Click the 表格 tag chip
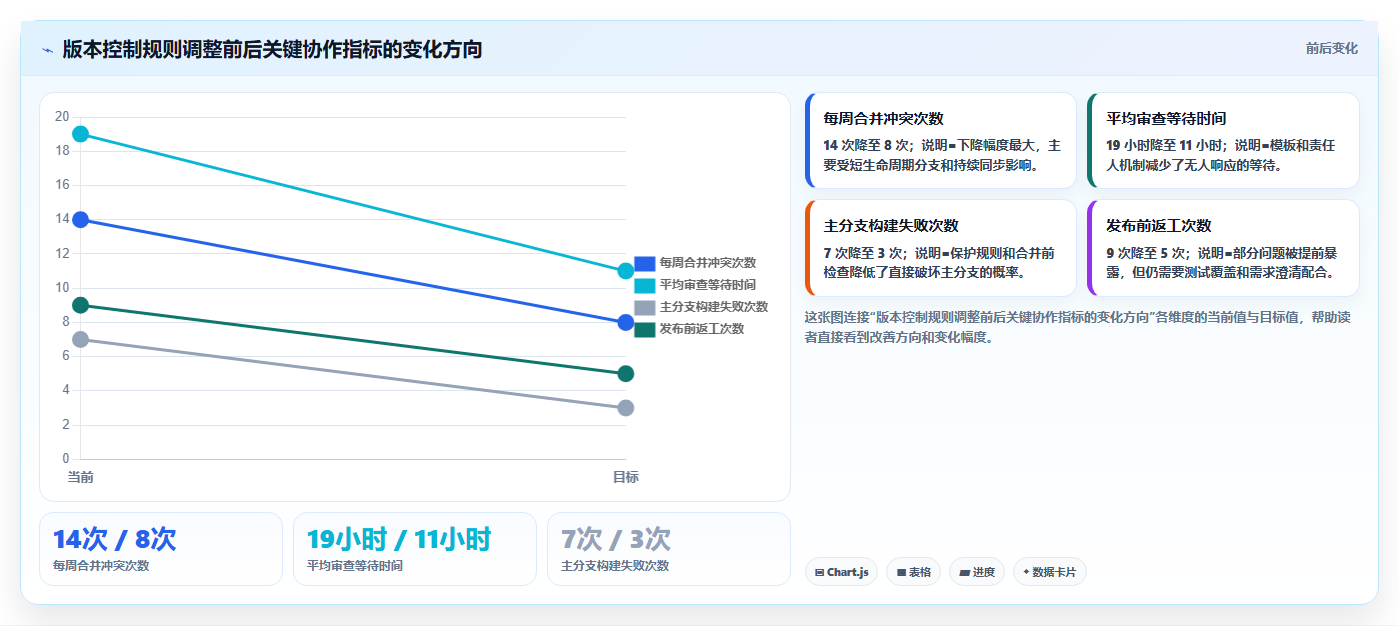 coord(914,572)
